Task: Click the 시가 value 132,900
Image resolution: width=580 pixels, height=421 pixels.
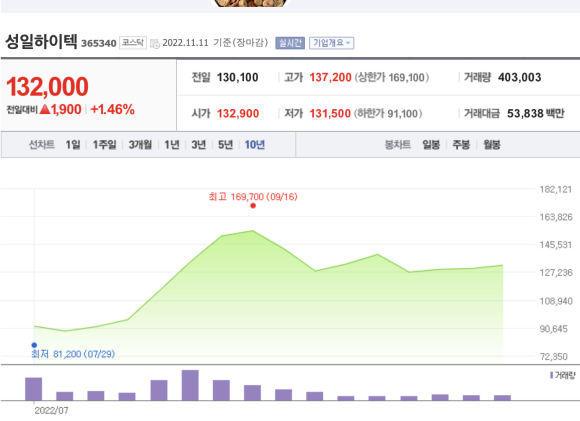Action: pyautogui.click(x=238, y=114)
